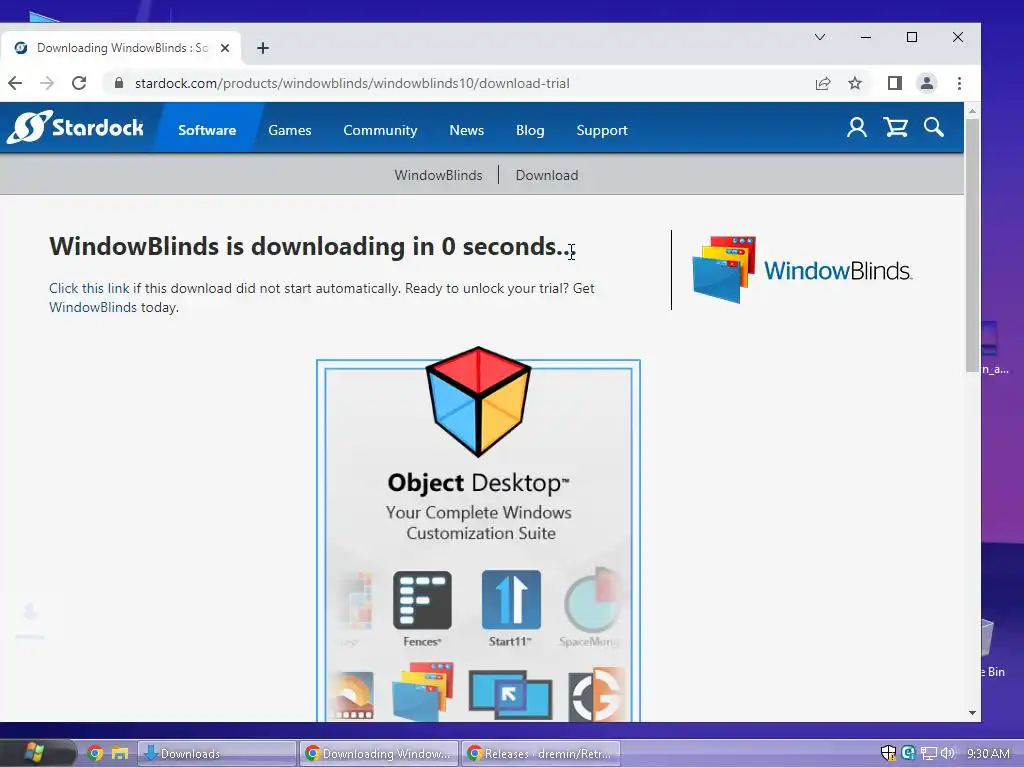
Task: Open the Stardock site search
Action: coord(934,127)
